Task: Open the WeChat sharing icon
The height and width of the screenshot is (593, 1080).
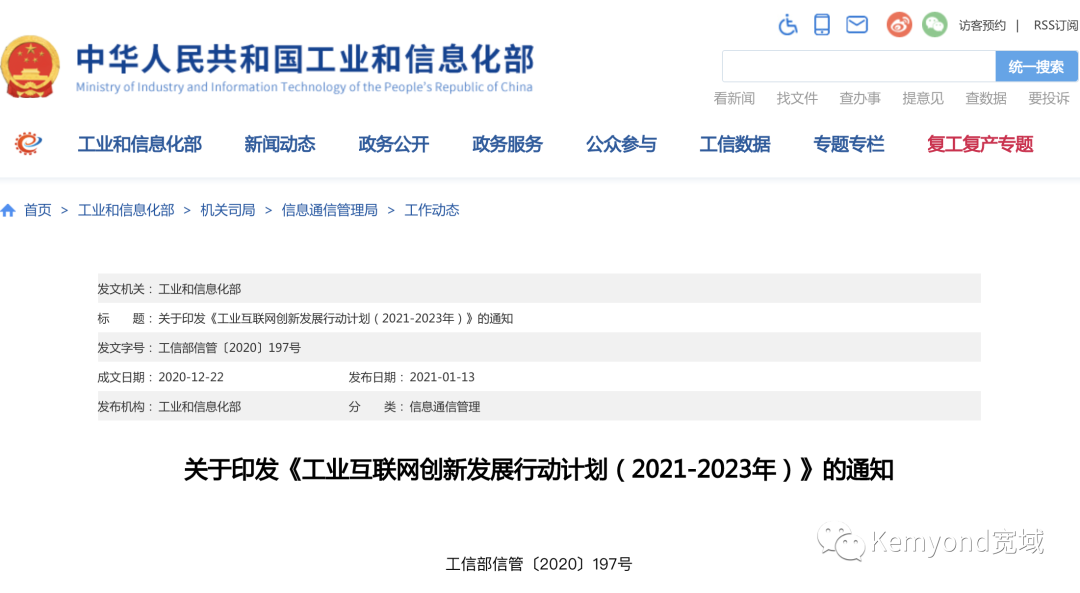Action: pos(934,24)
